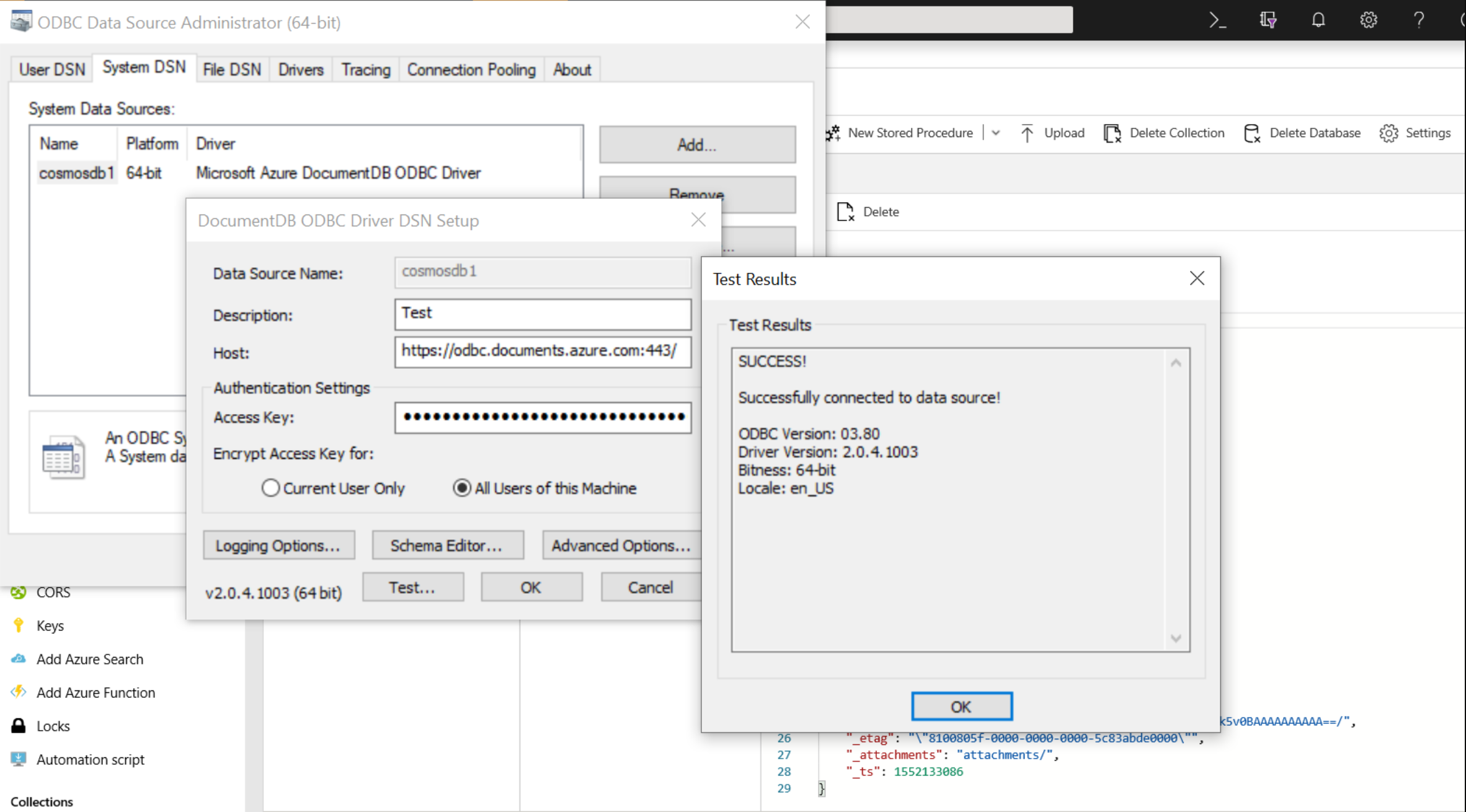This screenshot has height=812, width=1466.
Task: Open the notifications bell
Action: click(1318, 20)
